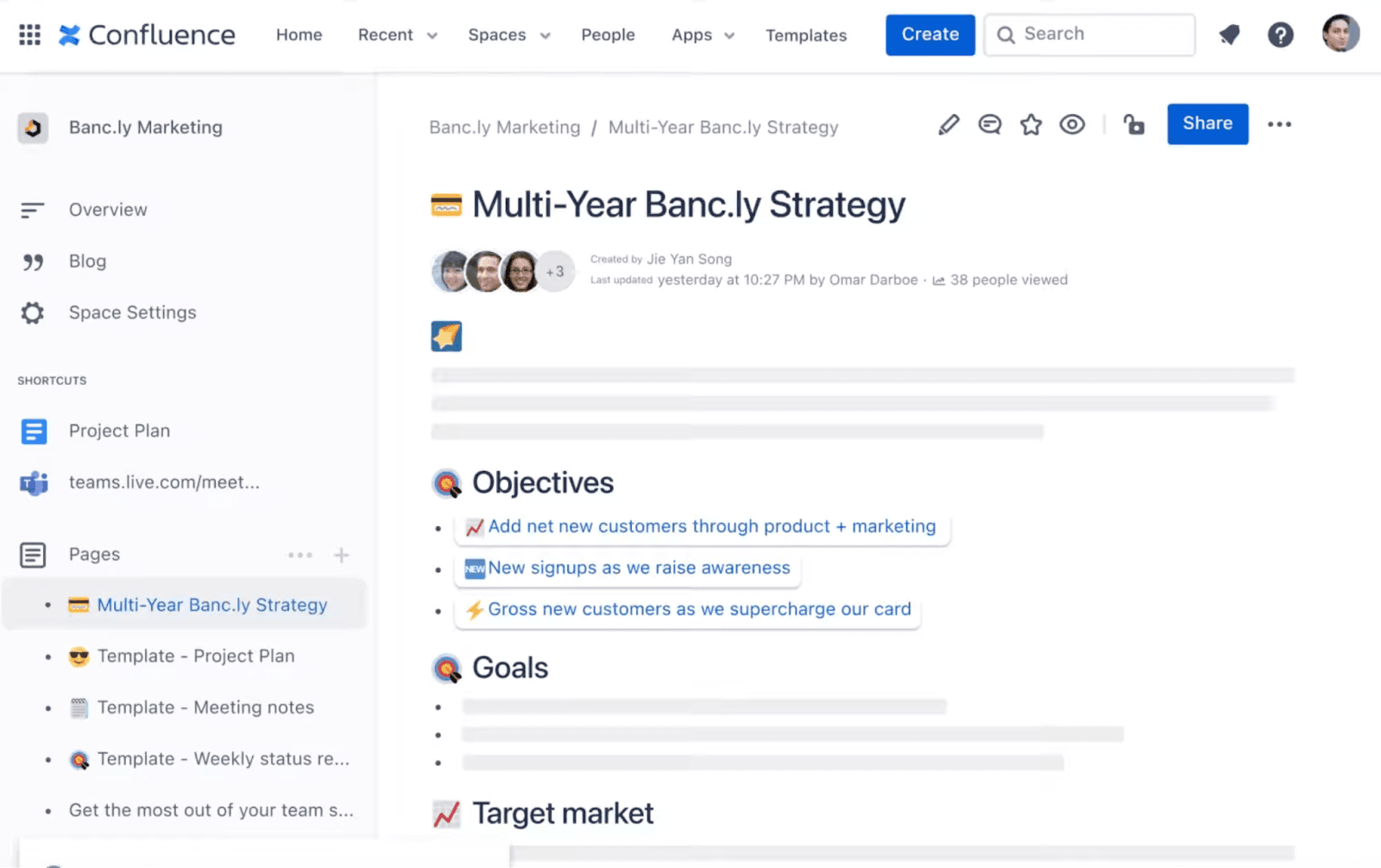Click the target icon next to Goals
1381x868 pixels.
pyautogui.click(x=446, y=669)
